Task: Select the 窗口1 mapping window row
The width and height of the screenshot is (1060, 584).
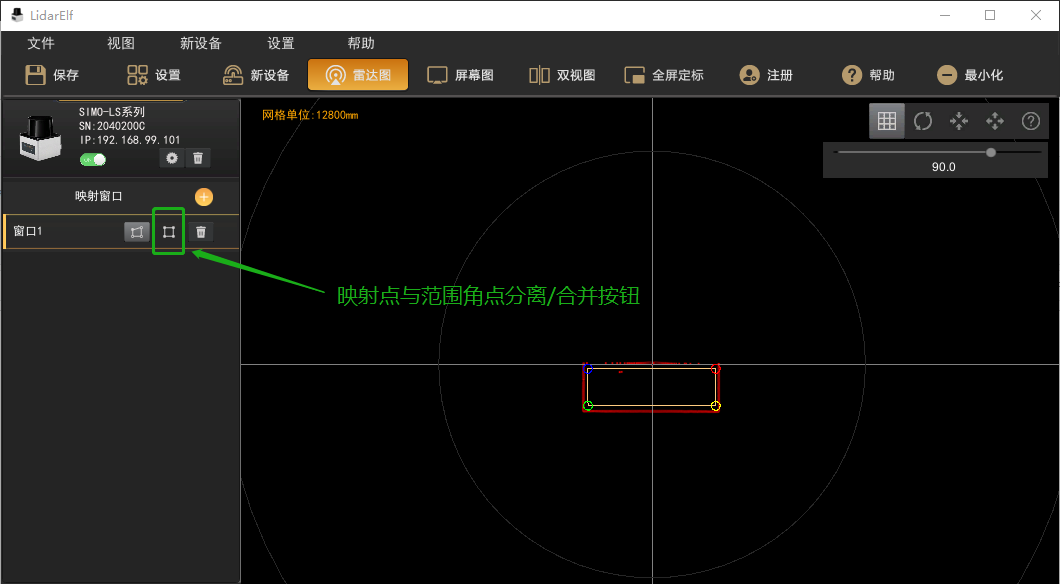Action: coord(60,232)
